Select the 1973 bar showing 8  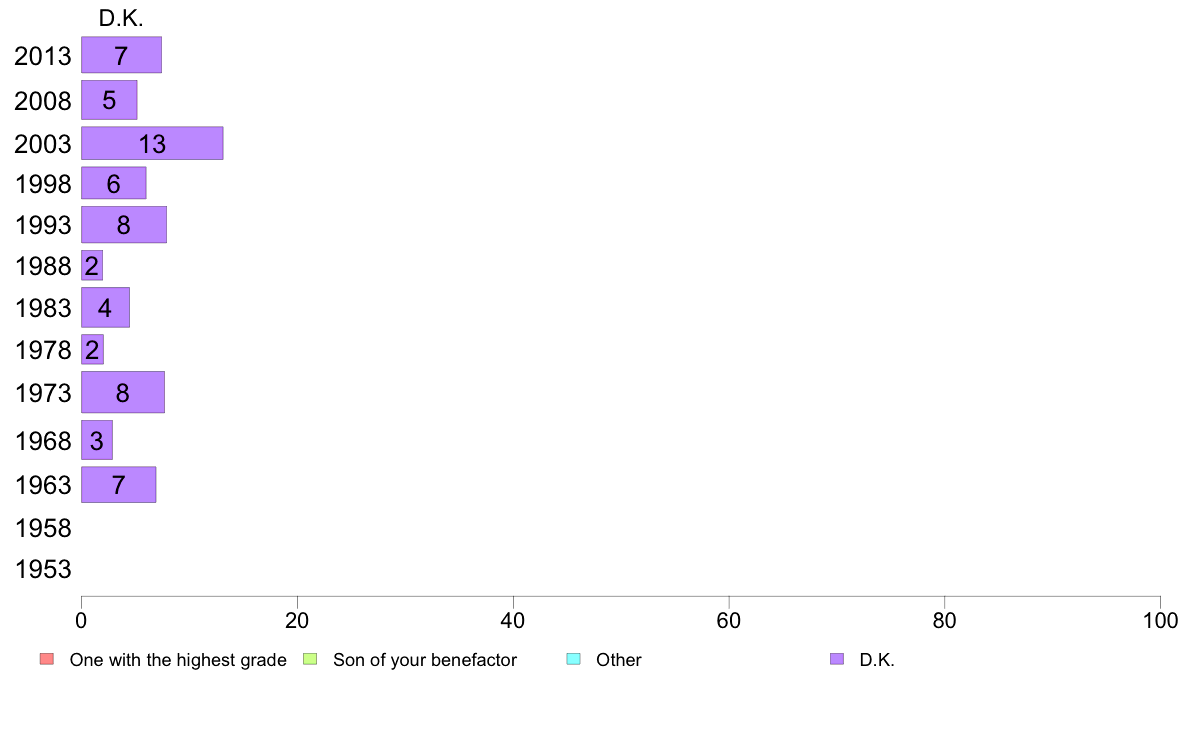[x=123, y=392]
